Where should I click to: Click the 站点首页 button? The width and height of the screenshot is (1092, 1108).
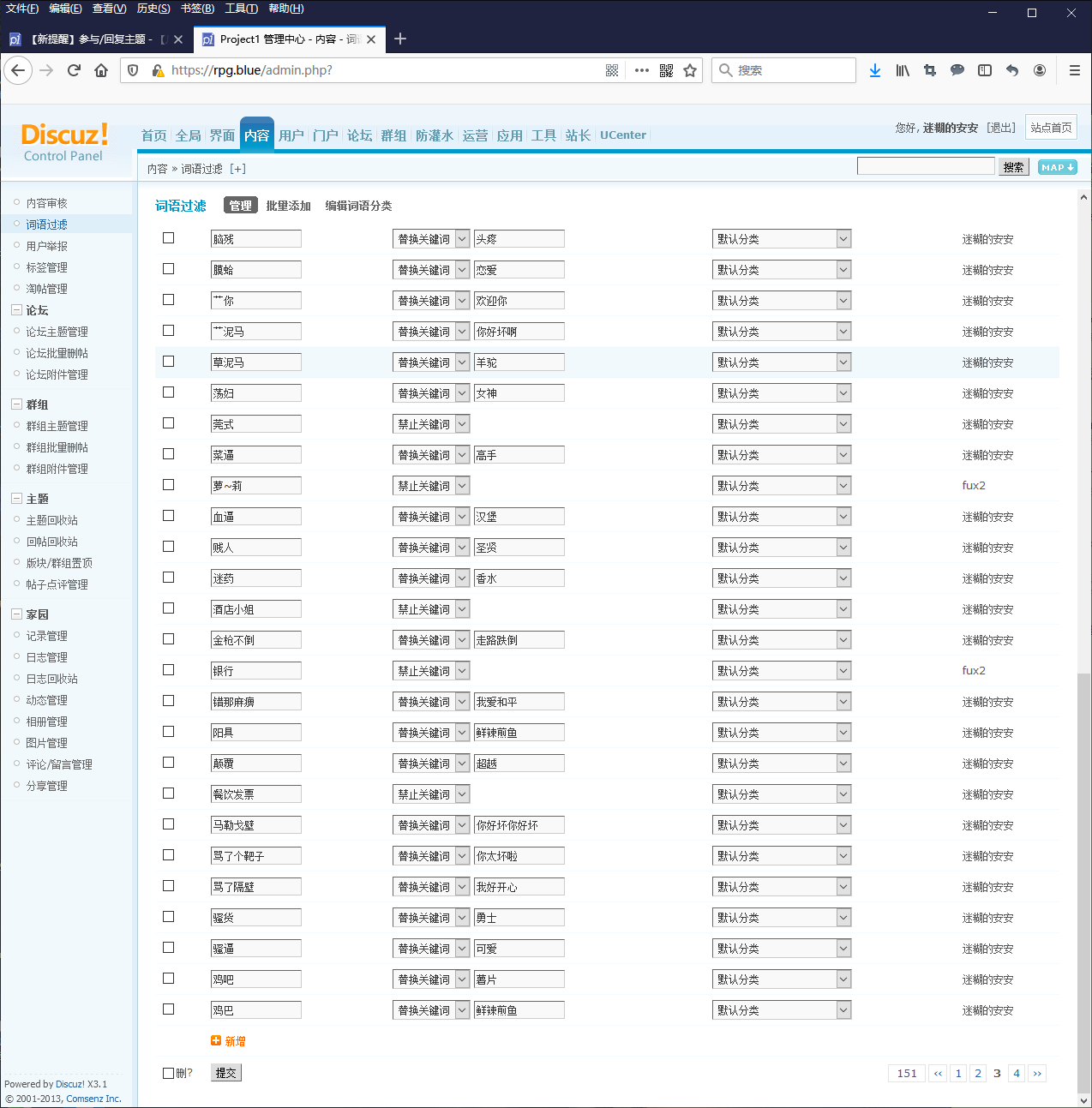[x=1051, y=128]
